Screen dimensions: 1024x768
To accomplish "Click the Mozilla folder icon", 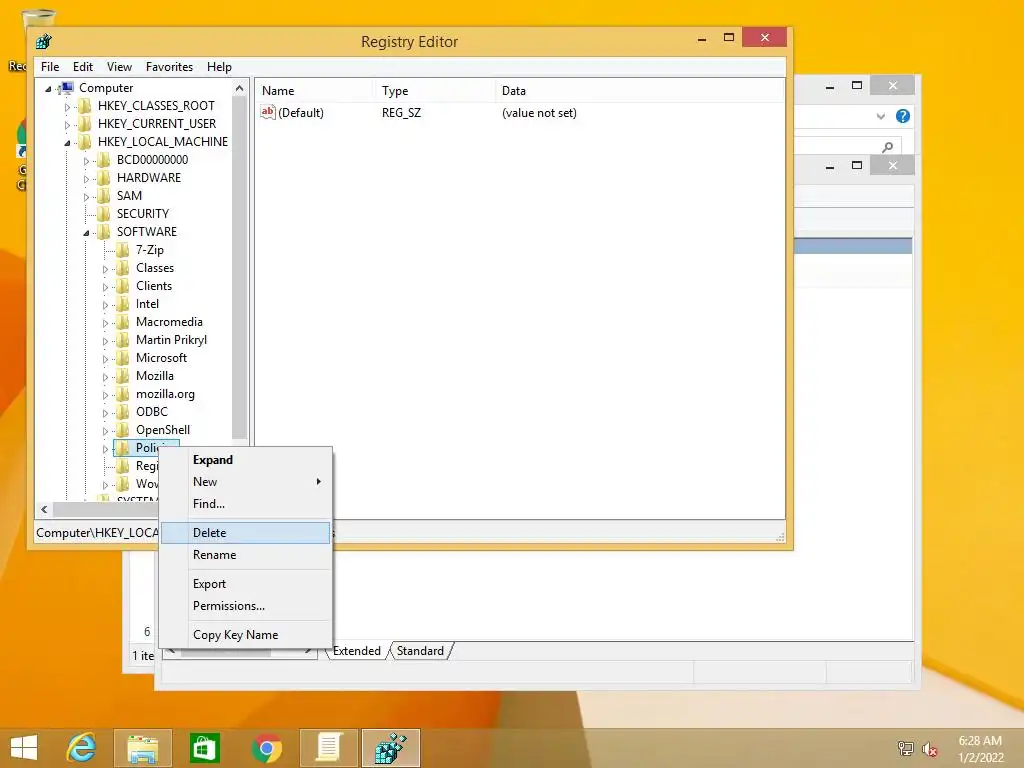I will tap(123, 376).
